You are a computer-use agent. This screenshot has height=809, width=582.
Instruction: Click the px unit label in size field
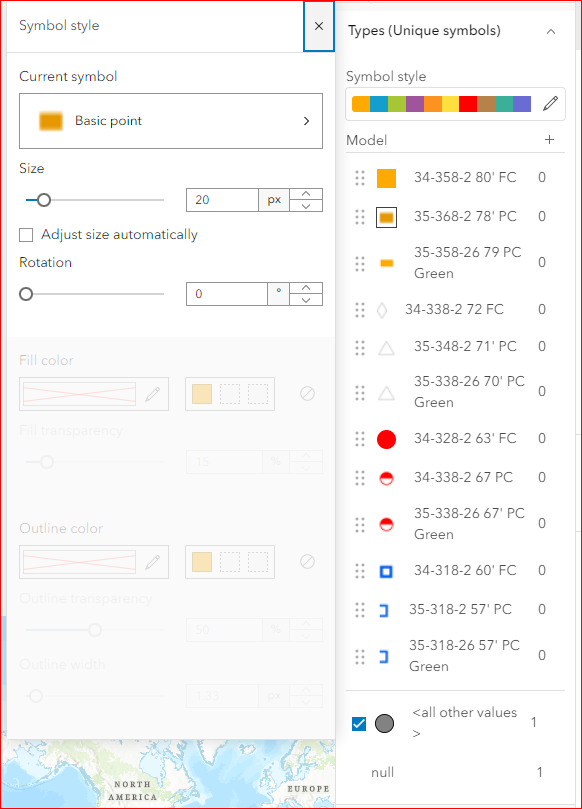tap(275, 199)
